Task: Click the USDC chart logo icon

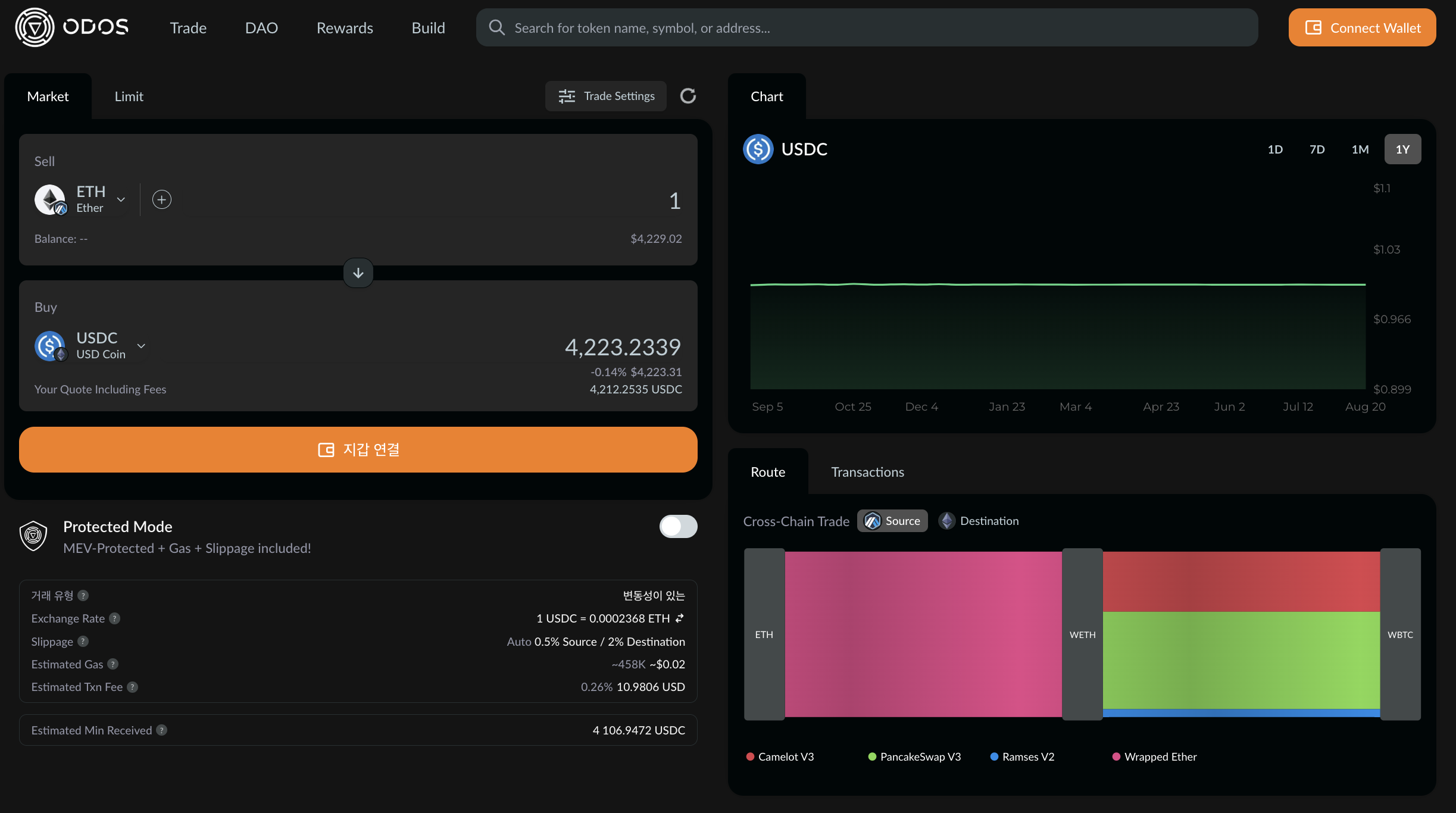Action: 758,149
